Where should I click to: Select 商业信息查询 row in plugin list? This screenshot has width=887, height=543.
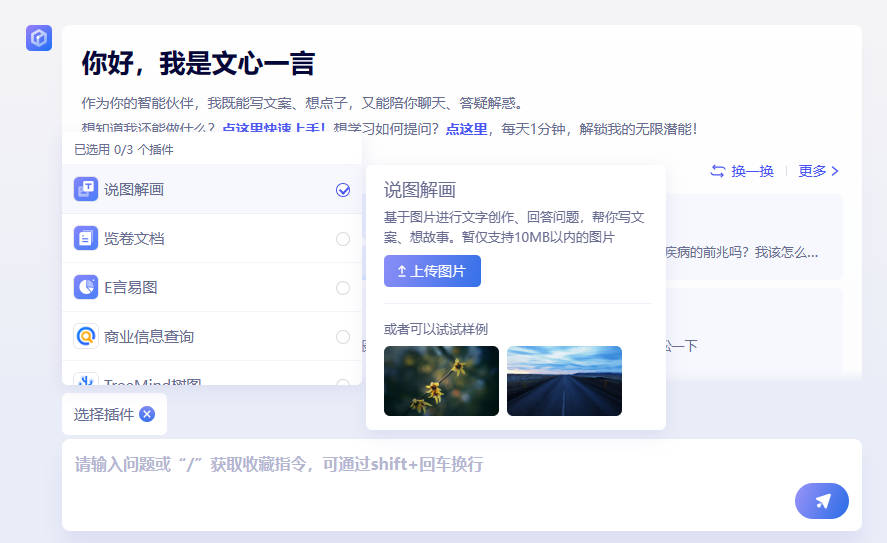pyautogui.click(x=212, y=337)
